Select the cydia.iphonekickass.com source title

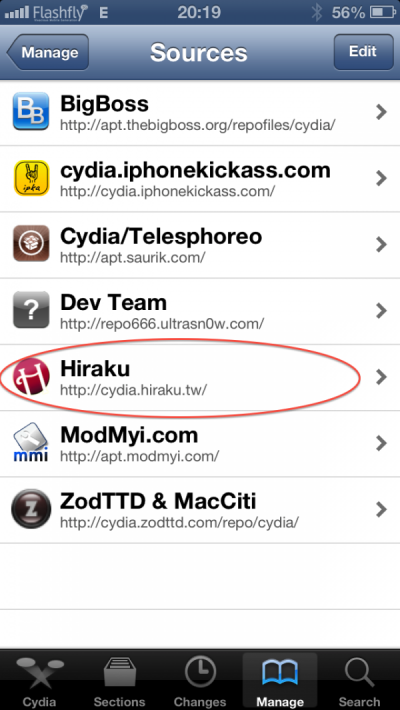[195, 171]
